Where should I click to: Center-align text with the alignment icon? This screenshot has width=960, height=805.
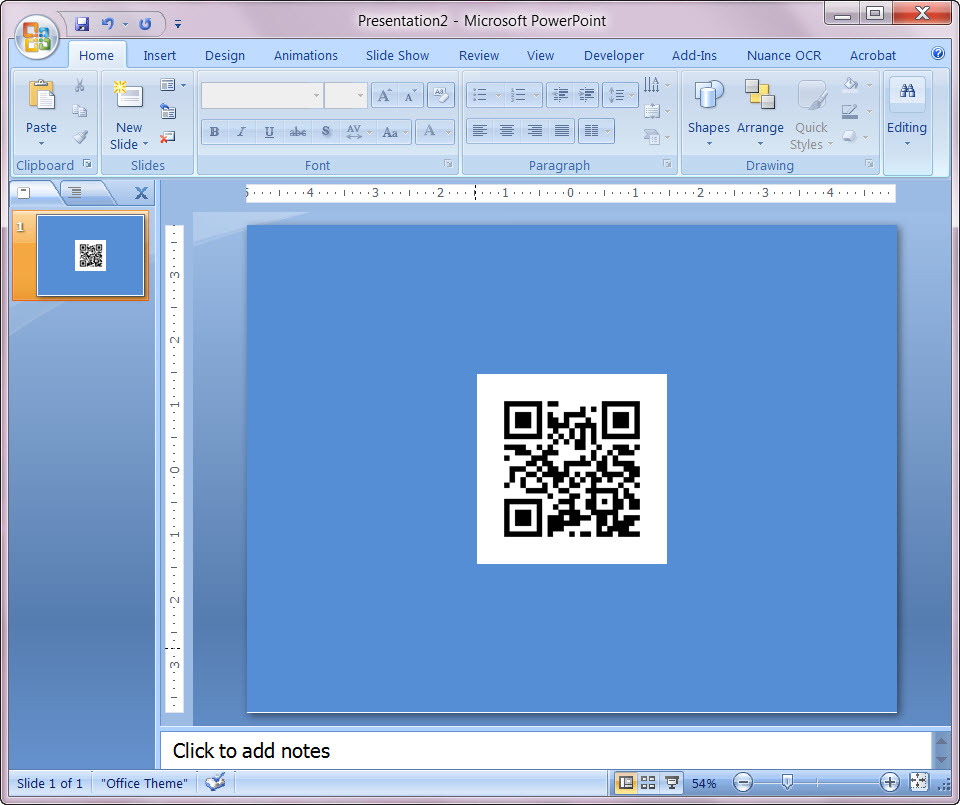click(x=507, y=131)
